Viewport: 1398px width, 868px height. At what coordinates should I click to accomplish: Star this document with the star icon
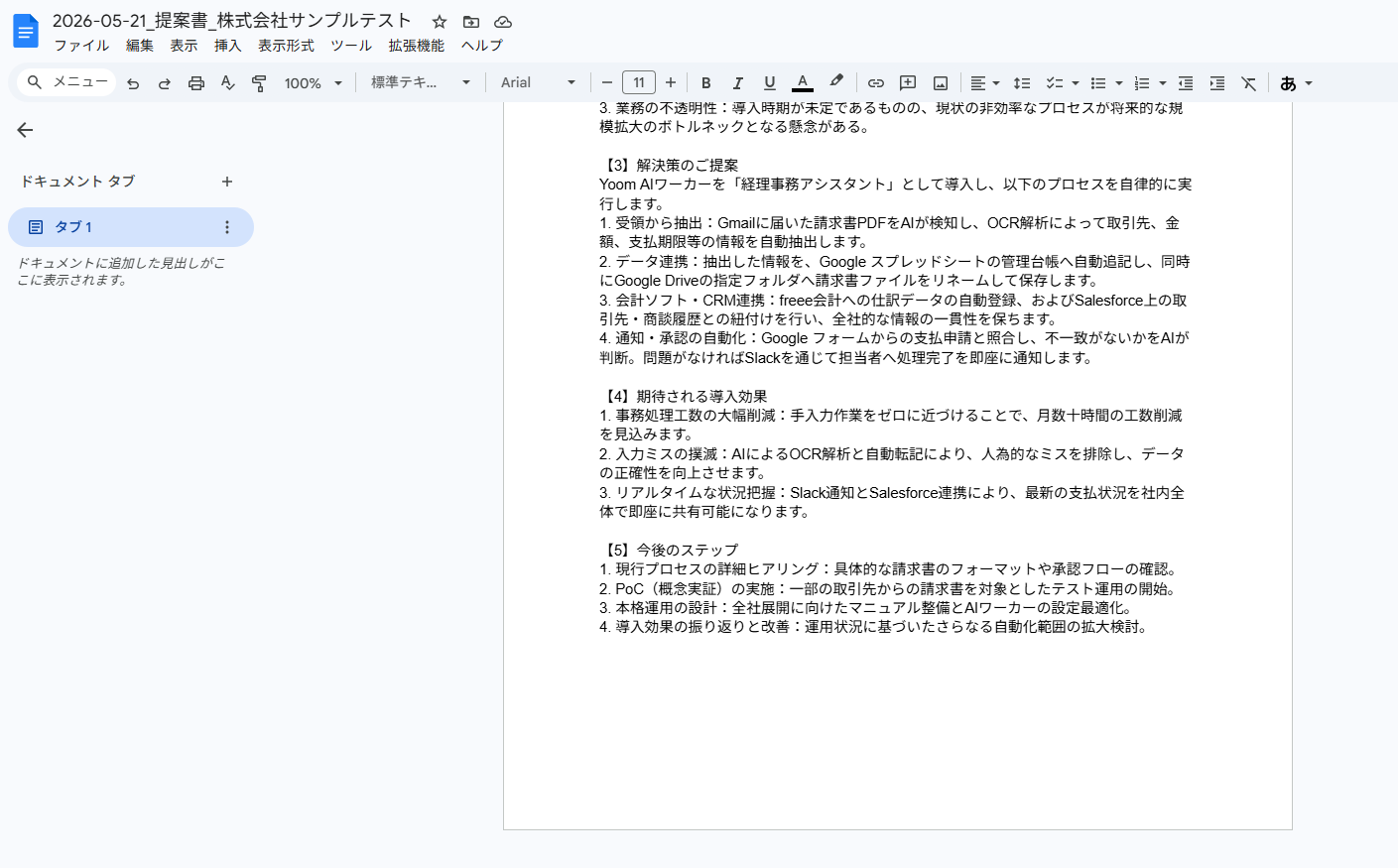coord(440,22)
